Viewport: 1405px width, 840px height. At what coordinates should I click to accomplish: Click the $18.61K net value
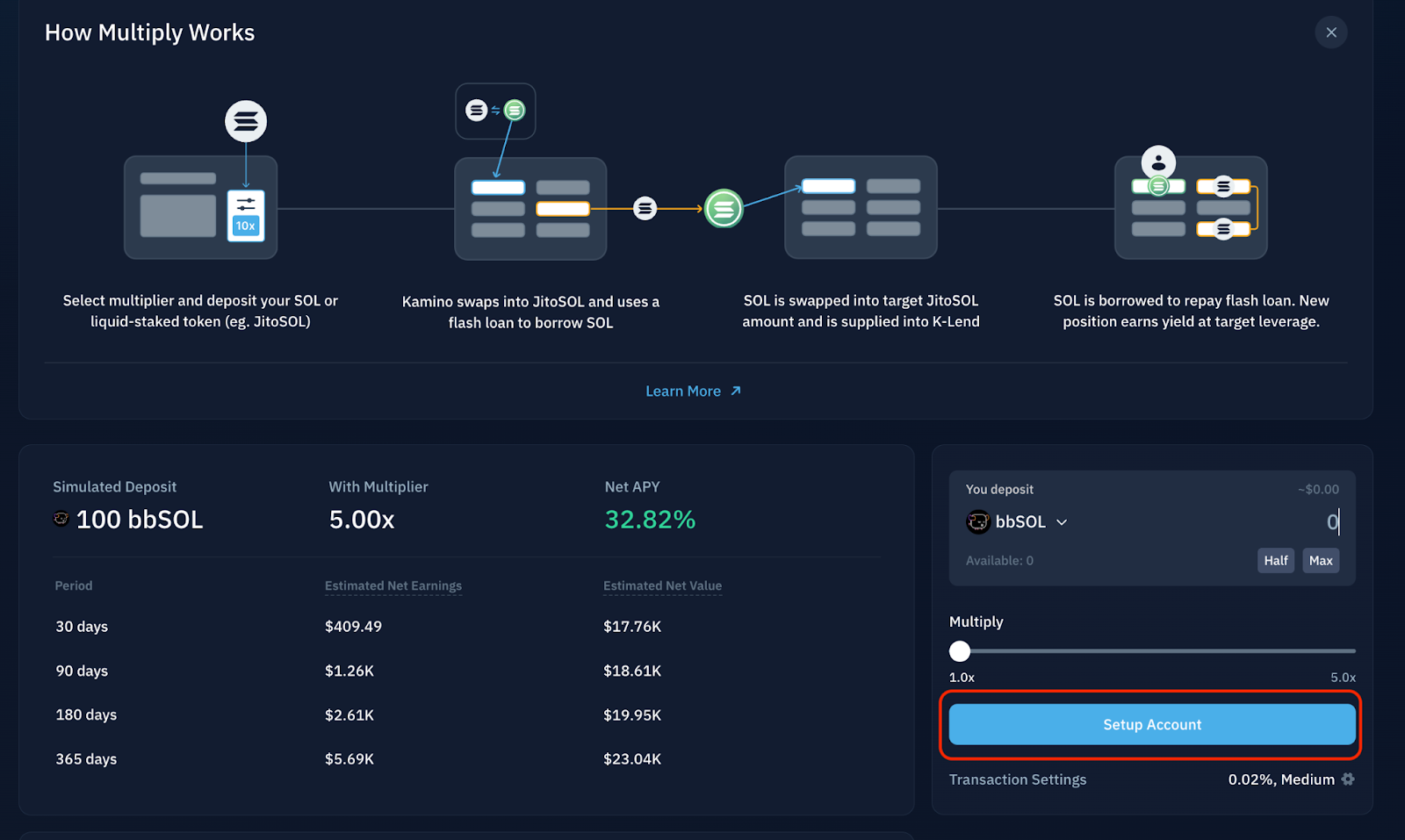(632, 671)
